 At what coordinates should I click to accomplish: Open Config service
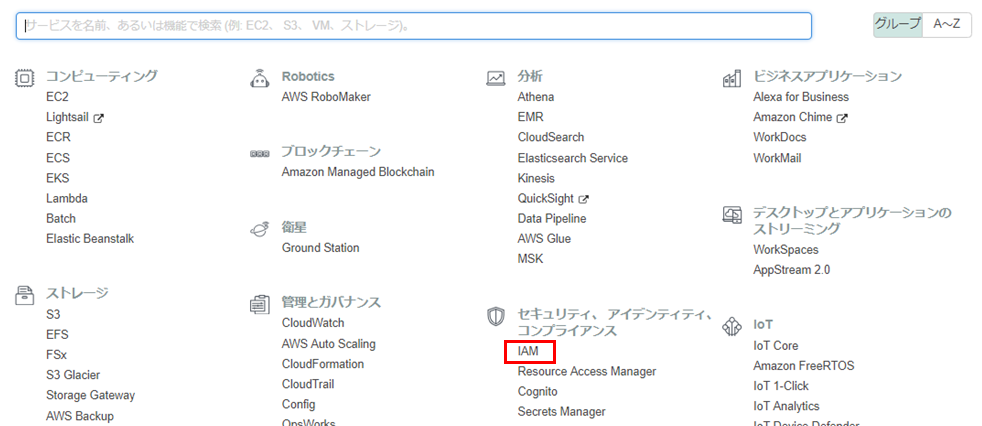[299, 405]
